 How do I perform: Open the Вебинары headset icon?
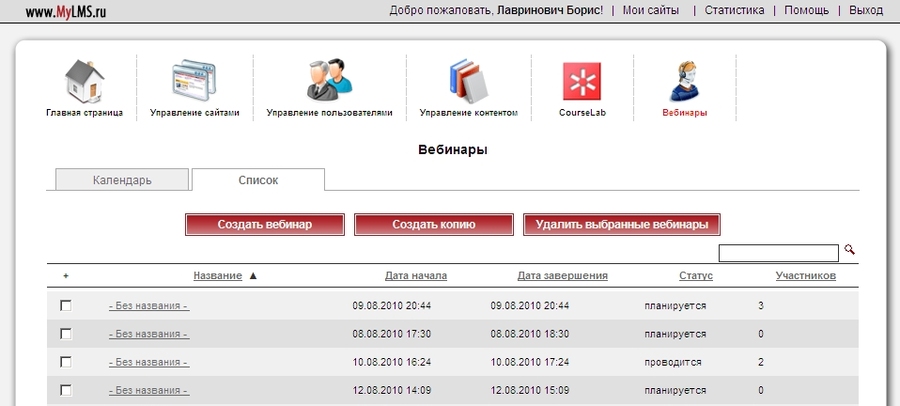[684, 82]
